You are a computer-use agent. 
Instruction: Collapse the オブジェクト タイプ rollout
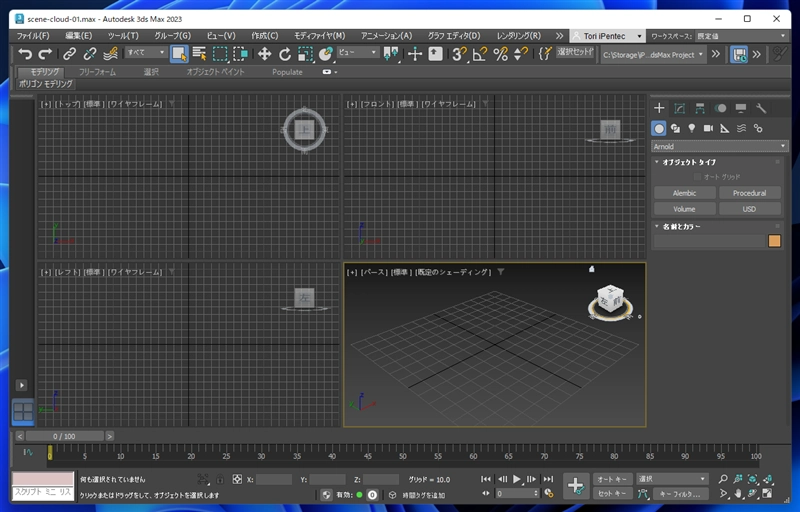pyautogui.click(x=689, y=162)
